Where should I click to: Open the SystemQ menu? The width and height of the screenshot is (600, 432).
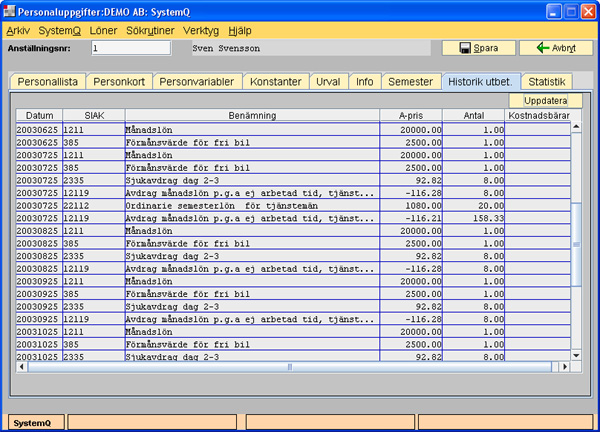pos(59,31)
